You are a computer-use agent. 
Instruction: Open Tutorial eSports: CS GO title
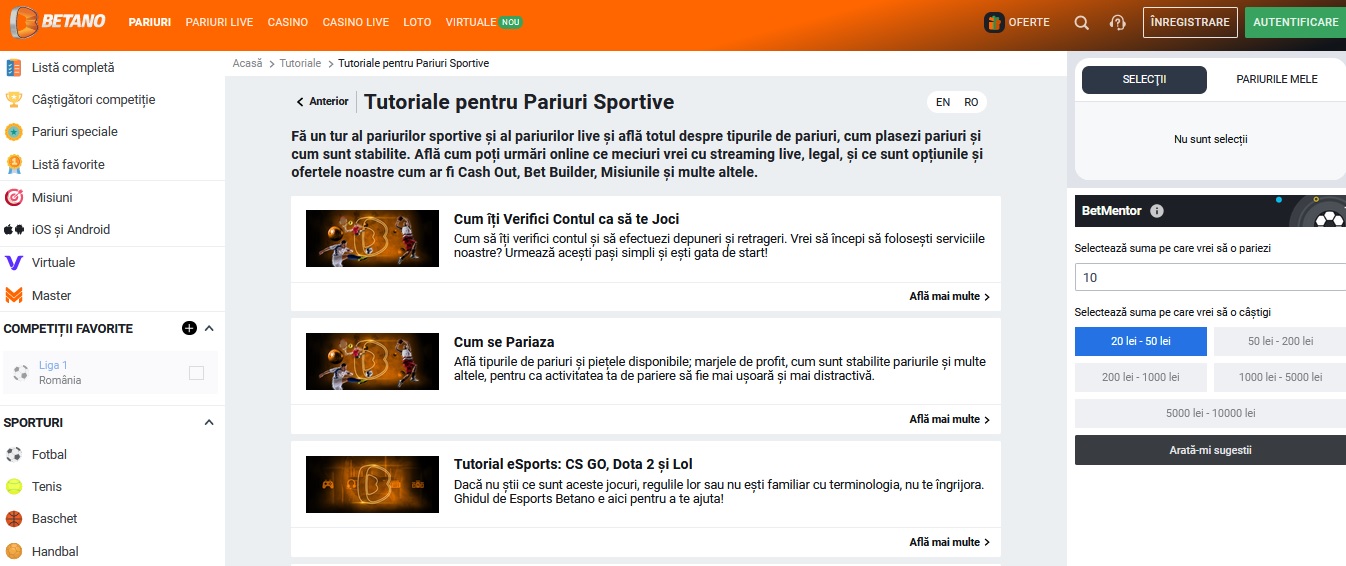(573, 464)
